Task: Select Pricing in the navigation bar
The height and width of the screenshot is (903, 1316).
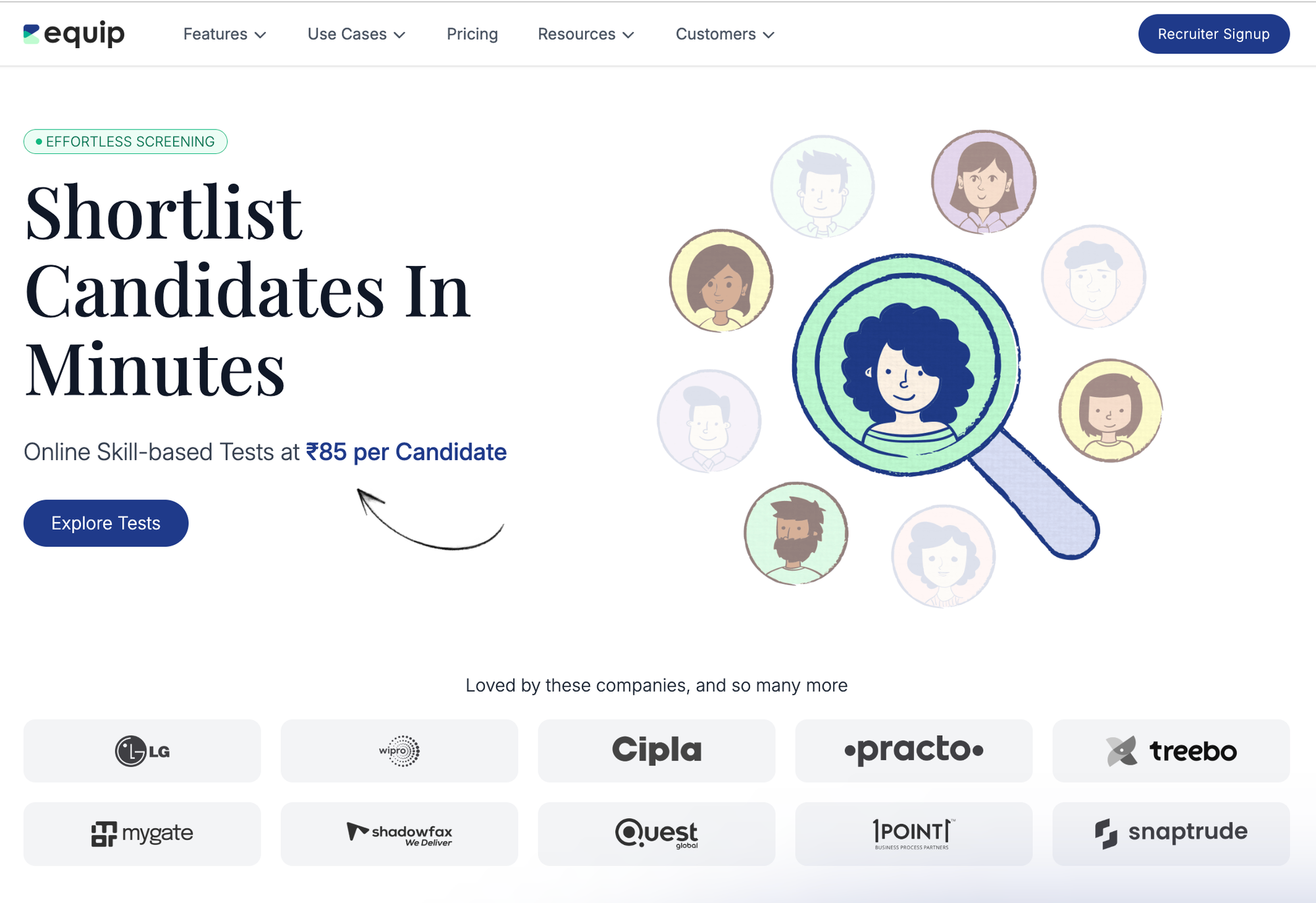Action: [x=472, y=34]
